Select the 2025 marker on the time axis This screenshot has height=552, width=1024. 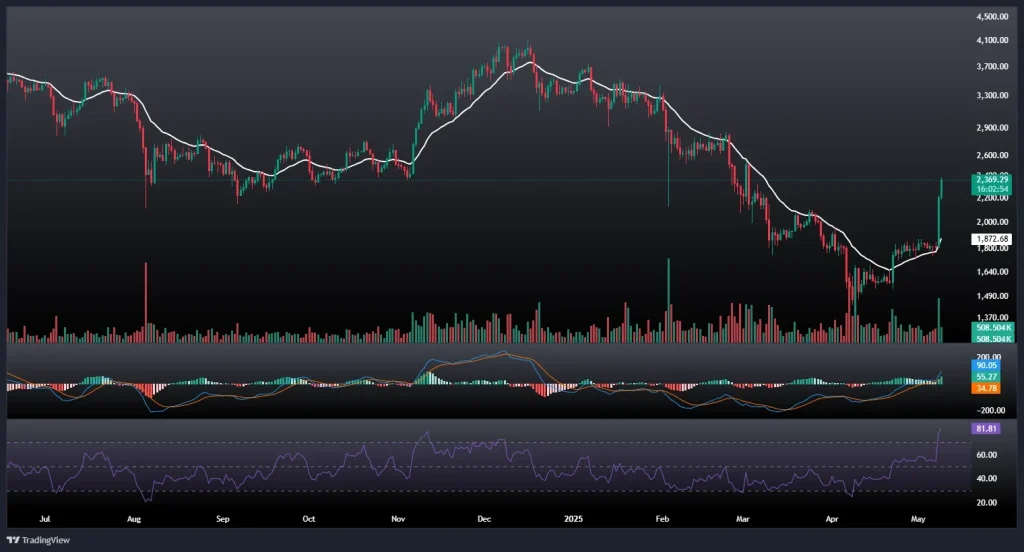574,520
